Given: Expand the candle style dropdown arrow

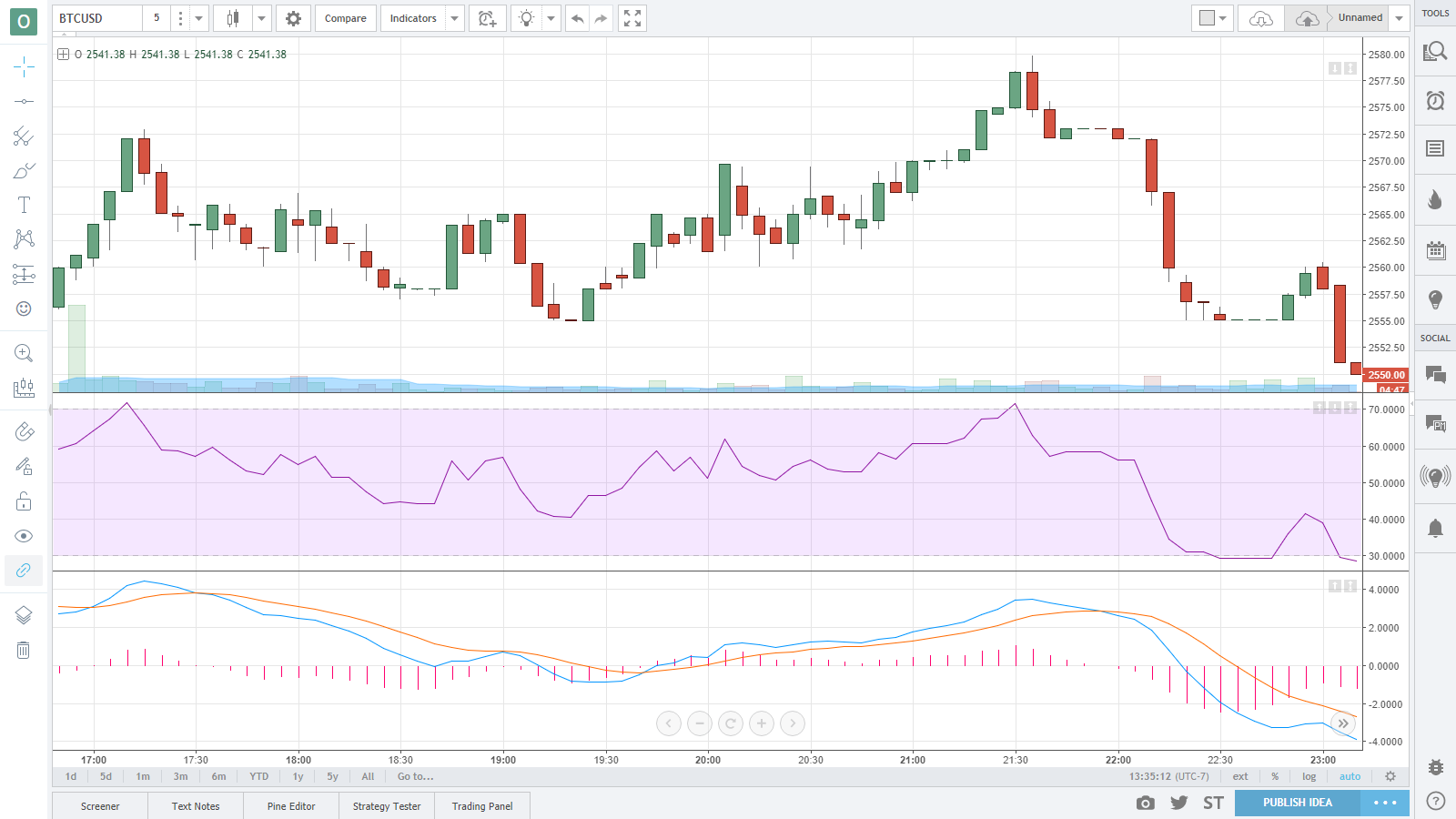Looking at the screenshot, I should pyautogui.click(x=261, y=18).
